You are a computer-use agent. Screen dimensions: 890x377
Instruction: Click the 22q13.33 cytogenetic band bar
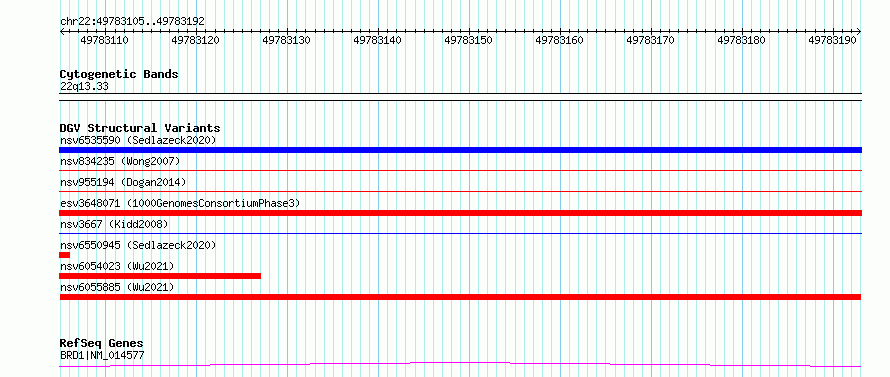pos(460,97)
